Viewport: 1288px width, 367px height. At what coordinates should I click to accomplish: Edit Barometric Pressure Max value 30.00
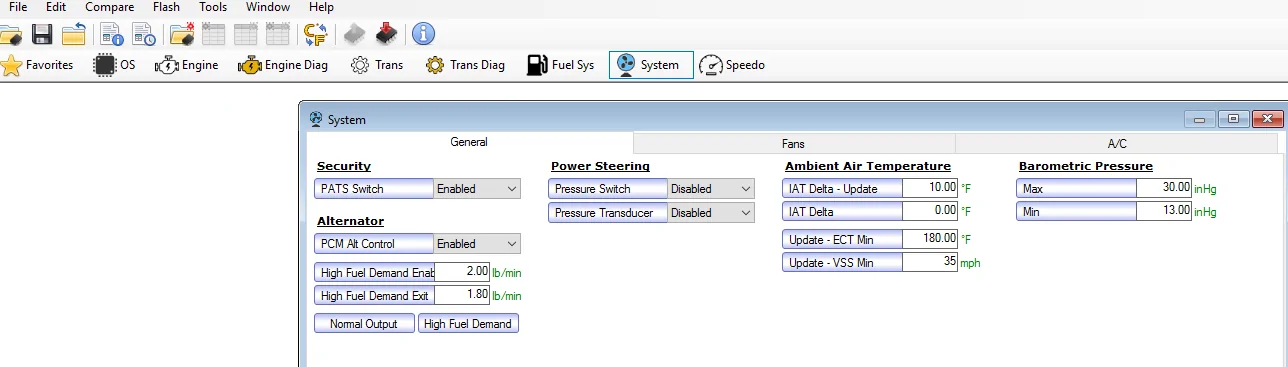(1164, 187)
